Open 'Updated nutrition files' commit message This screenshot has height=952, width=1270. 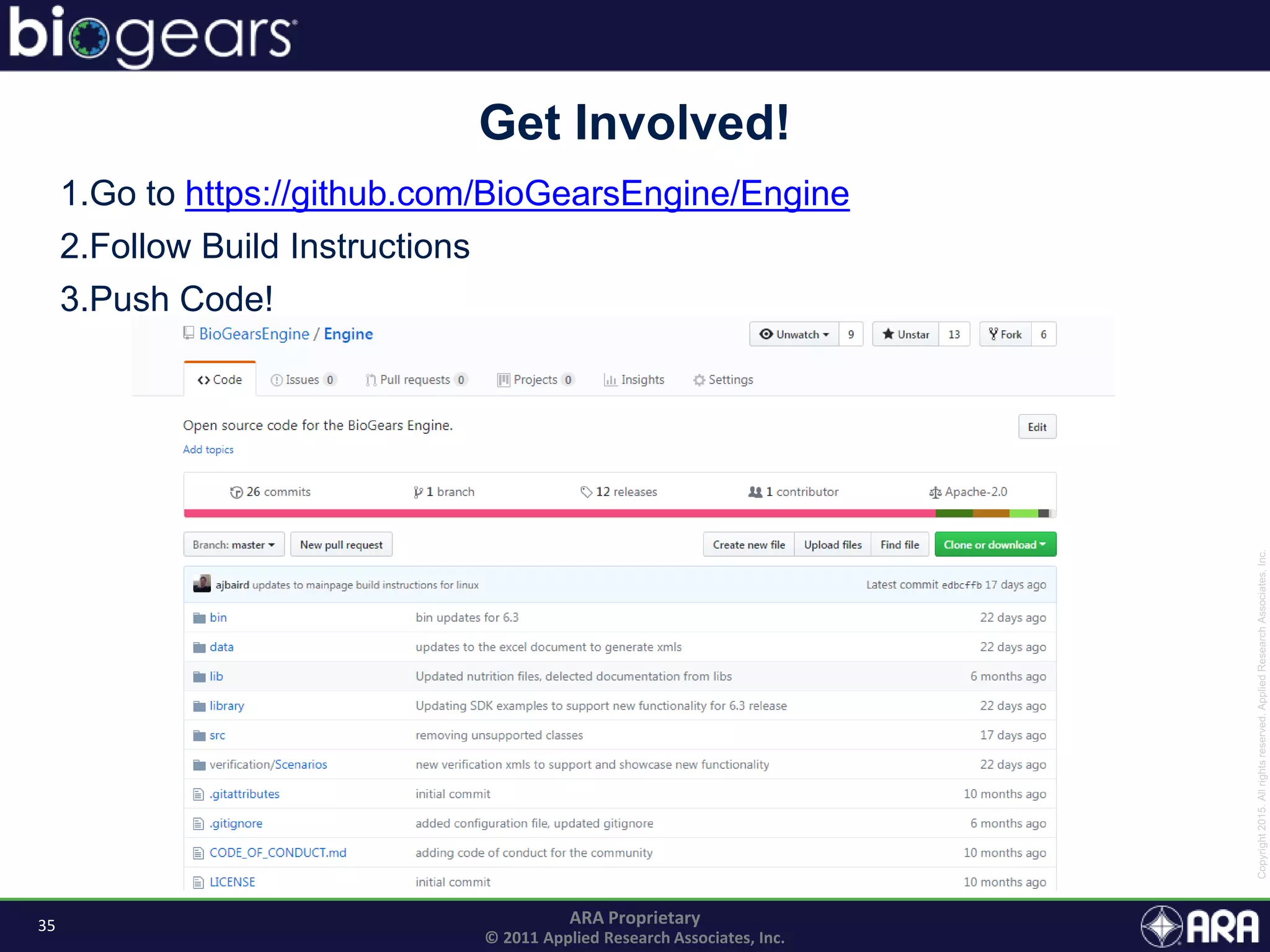click(x=574, y=676)
